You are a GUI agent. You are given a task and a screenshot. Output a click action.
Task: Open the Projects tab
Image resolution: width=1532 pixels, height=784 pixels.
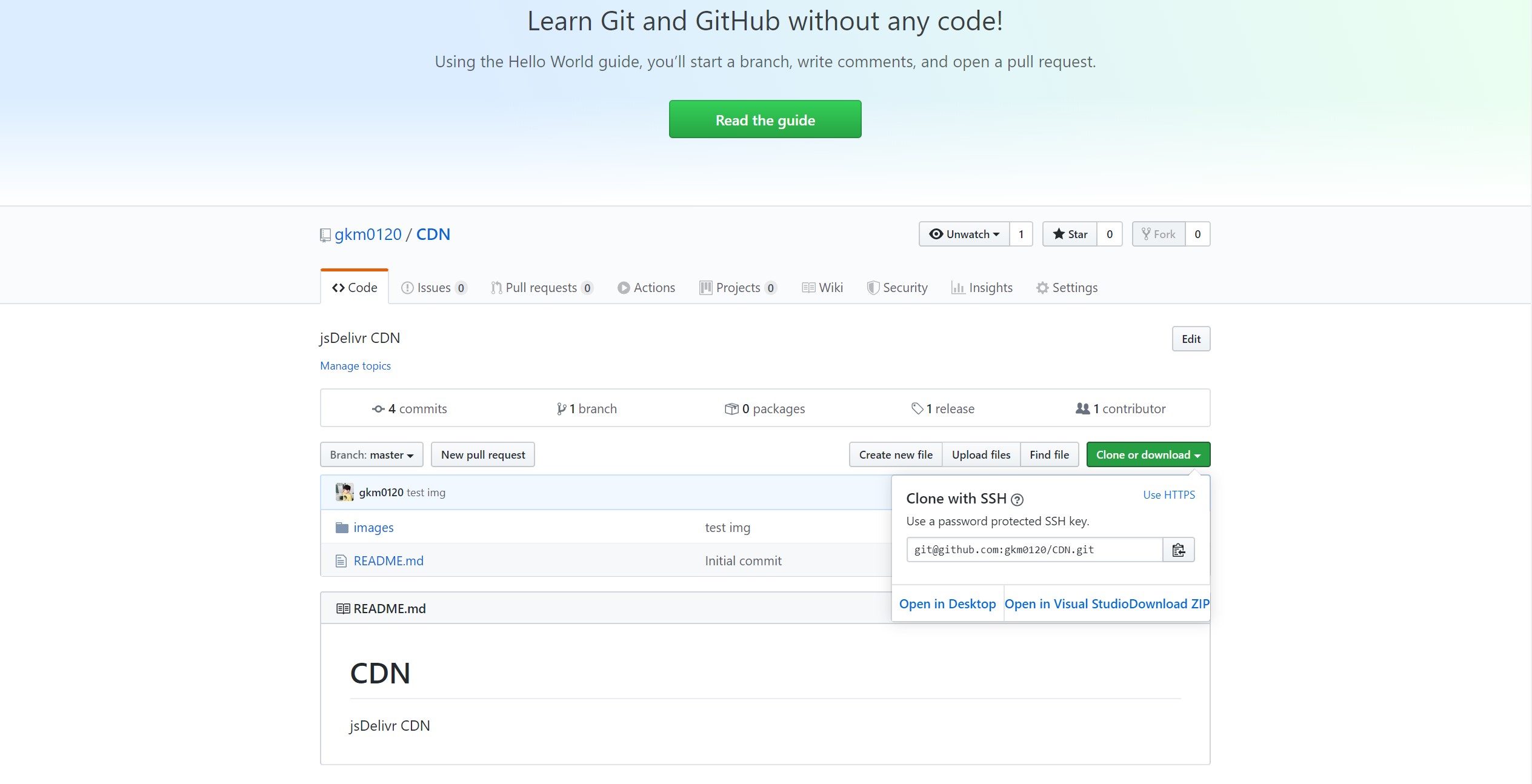tap(738, 287)
